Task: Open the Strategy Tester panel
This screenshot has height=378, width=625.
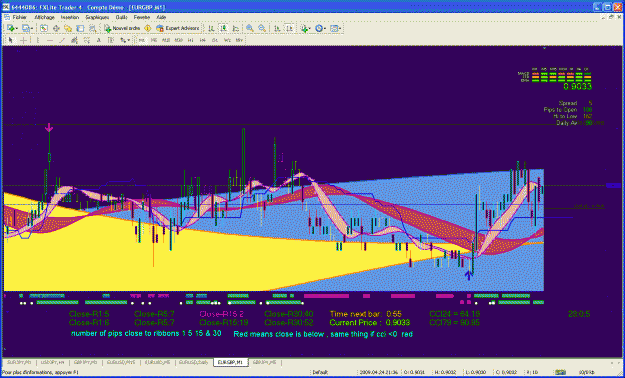Action: pyautogui.click(x=92, y=28)
